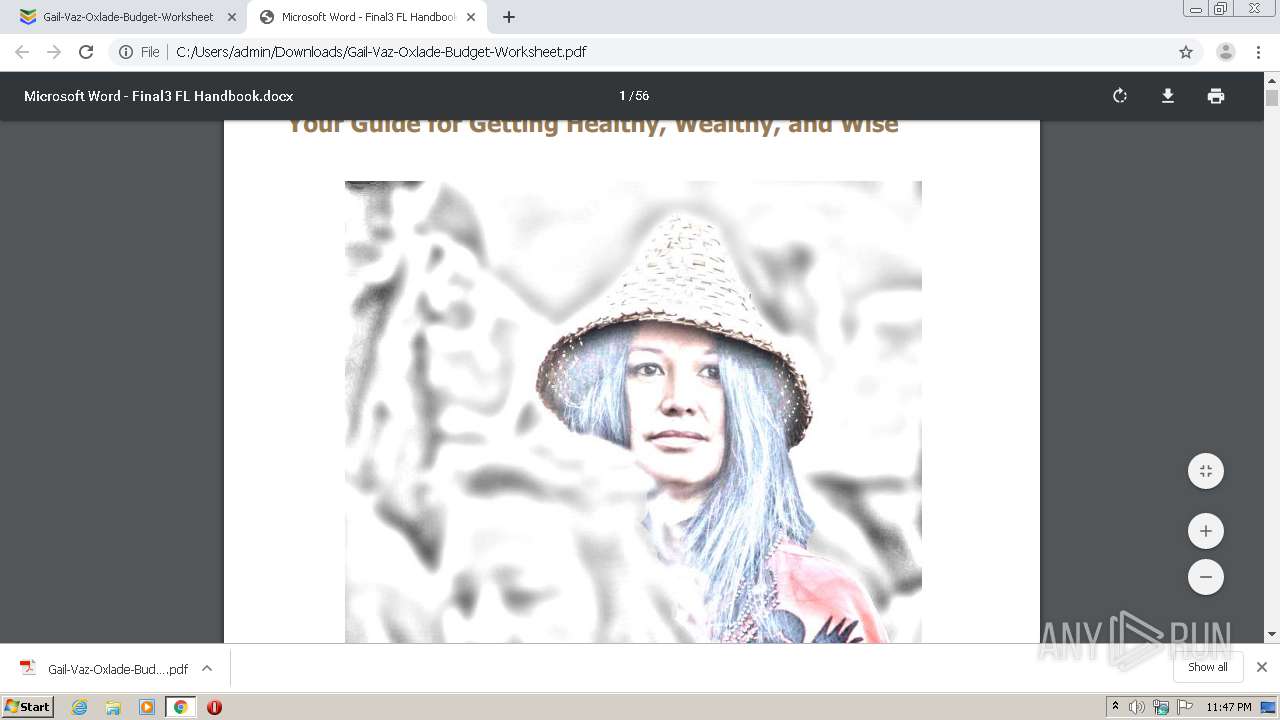Click the Action Center flag icon
The height and width of the screenshot is (720, 1280).
point(1184,707)
